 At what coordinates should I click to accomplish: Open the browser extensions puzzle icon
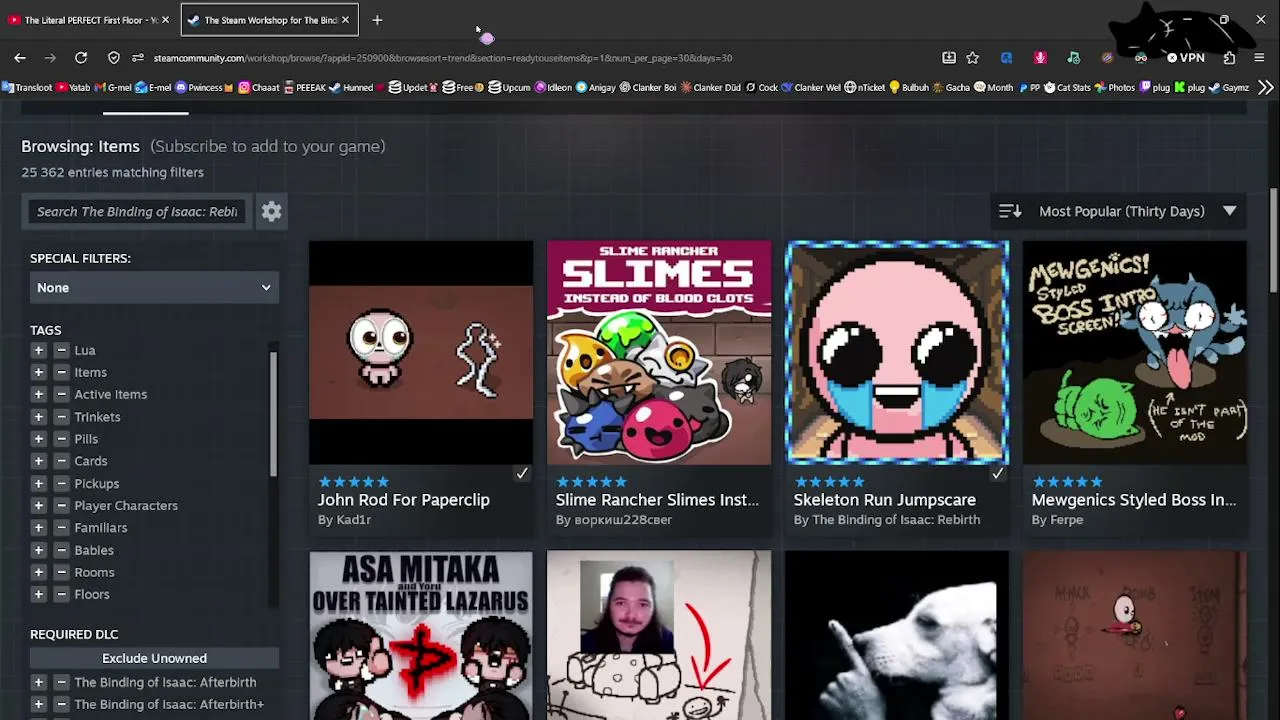click(1229, 58)
